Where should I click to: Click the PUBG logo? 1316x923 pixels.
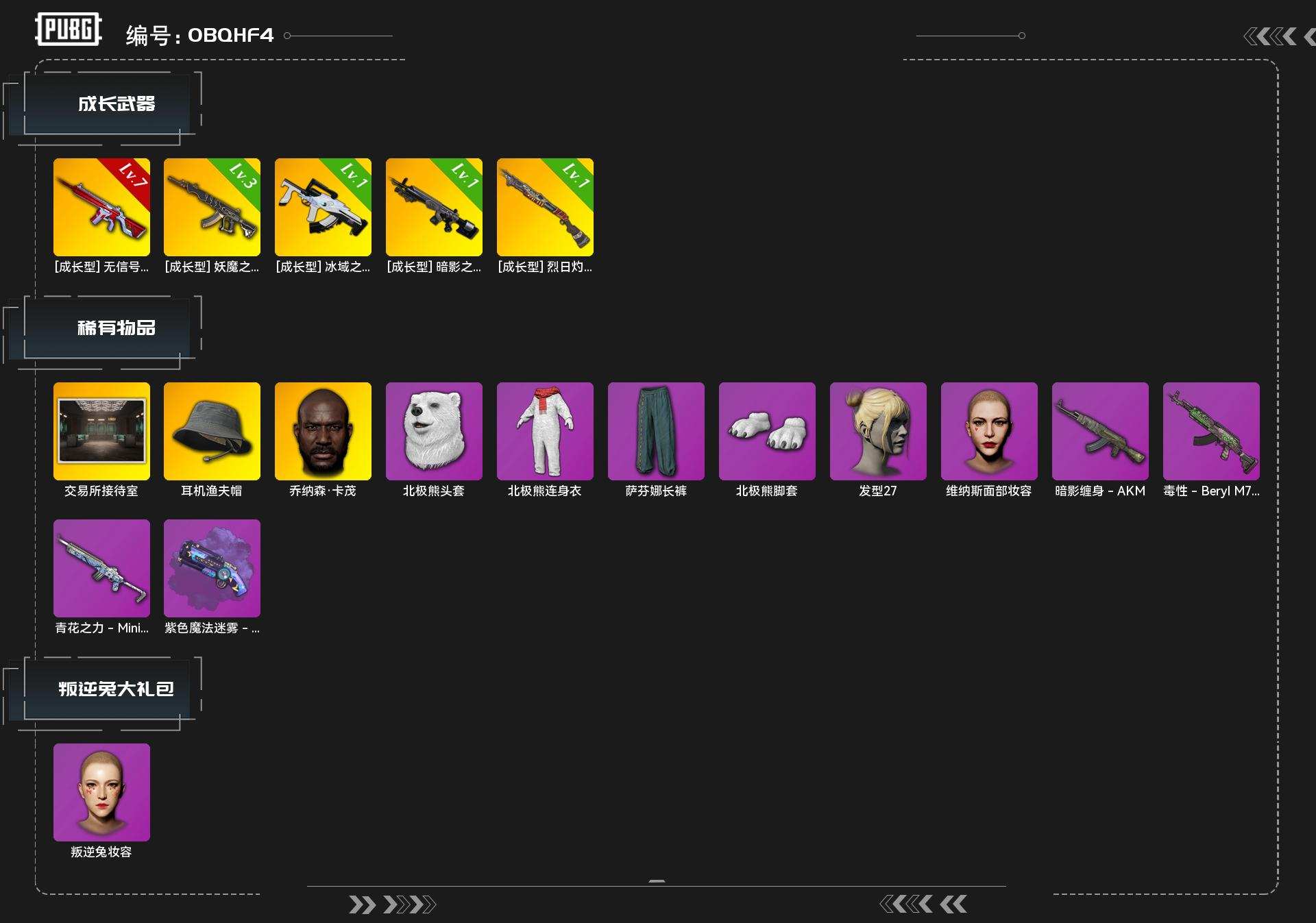(x=69, y=29)
